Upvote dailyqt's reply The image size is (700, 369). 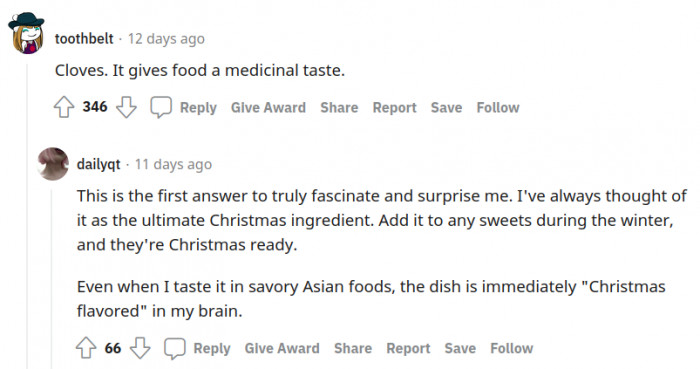(86, 348)
